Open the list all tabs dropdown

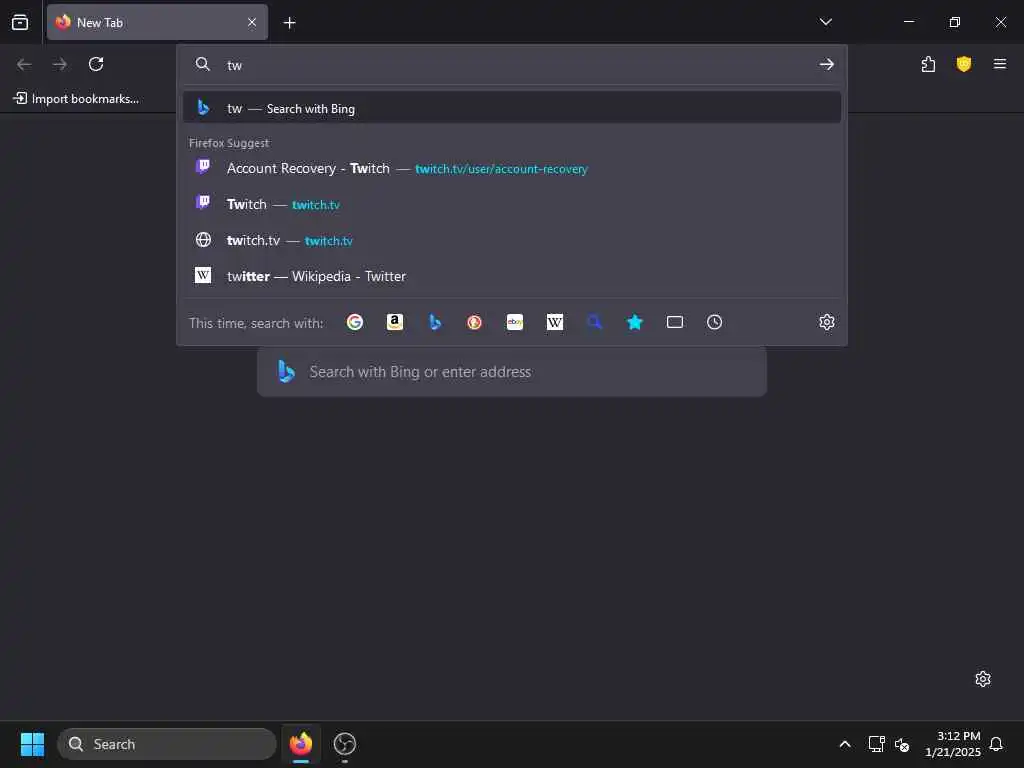[x=825, y=22]
